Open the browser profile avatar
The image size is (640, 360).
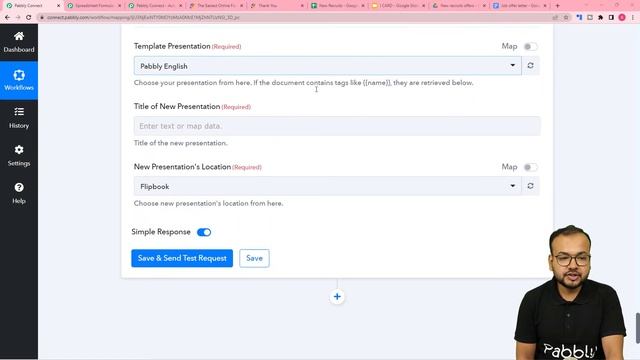(622, 18)
